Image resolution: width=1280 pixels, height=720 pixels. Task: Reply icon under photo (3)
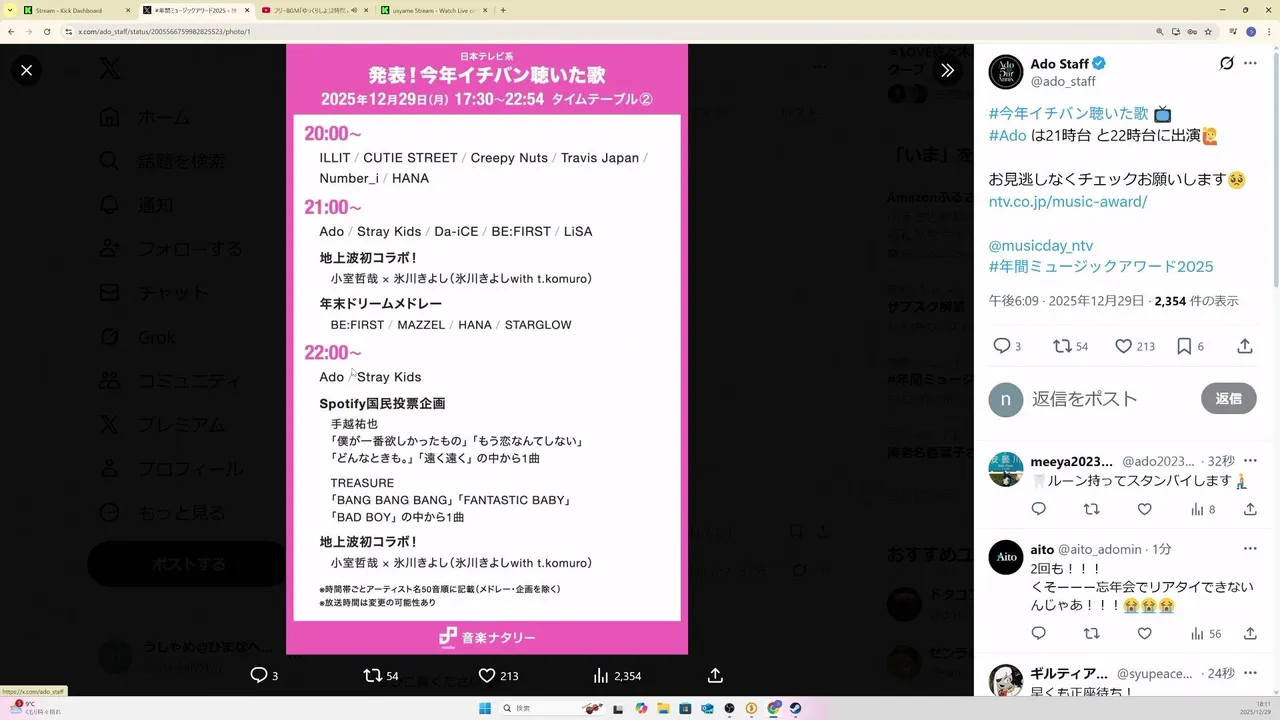[264, 675]
